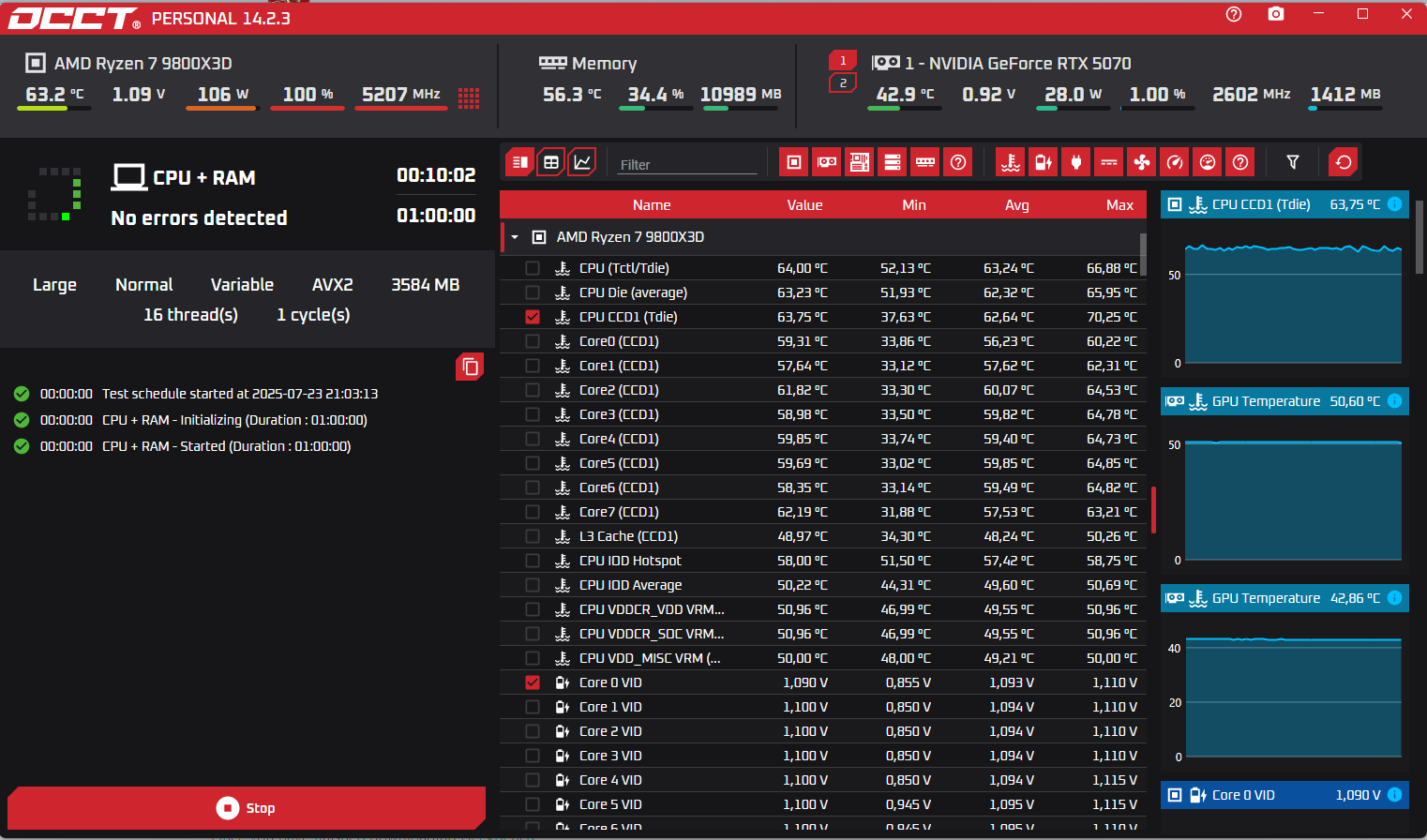Viewport: 1427px width, 840px height.
Task: Check the Core0 (CCD1) checkbox
Action: coord(533,341)
